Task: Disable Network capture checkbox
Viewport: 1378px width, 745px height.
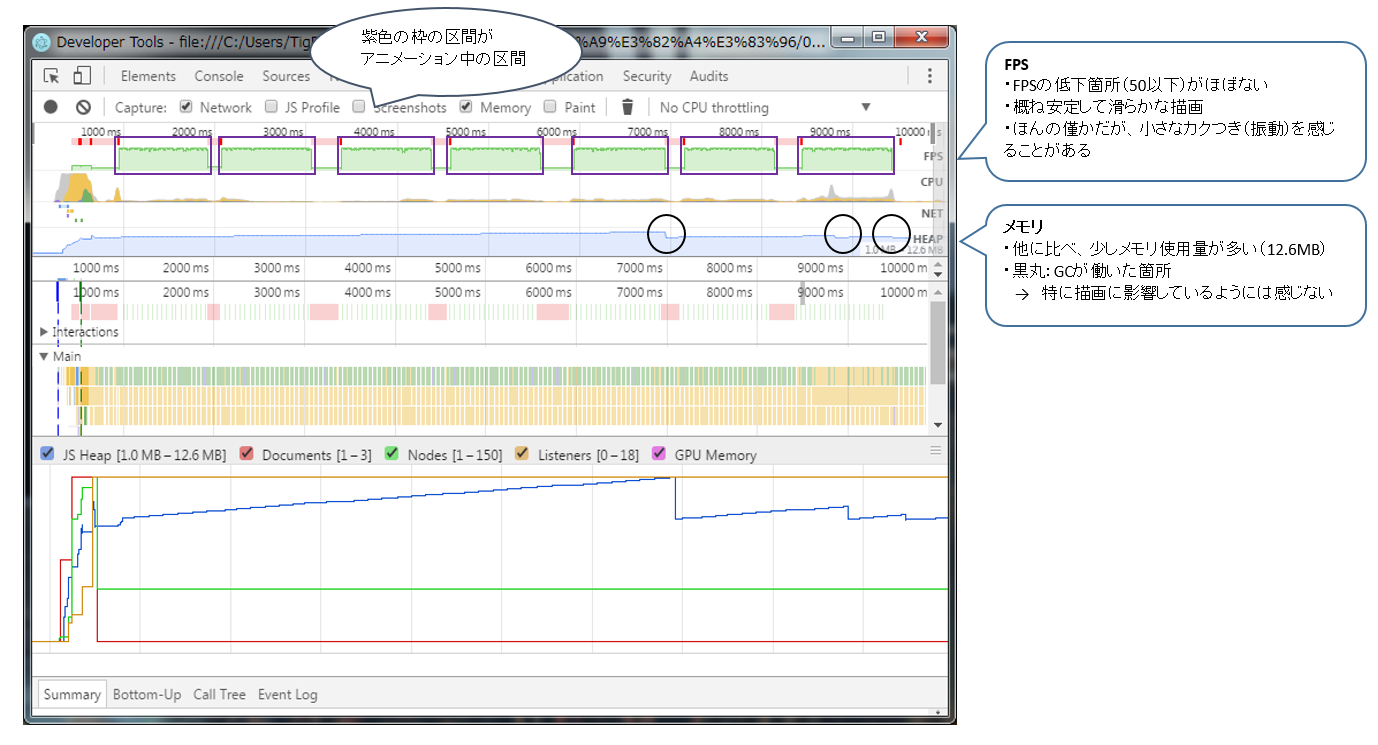Action: pos(186,107)
